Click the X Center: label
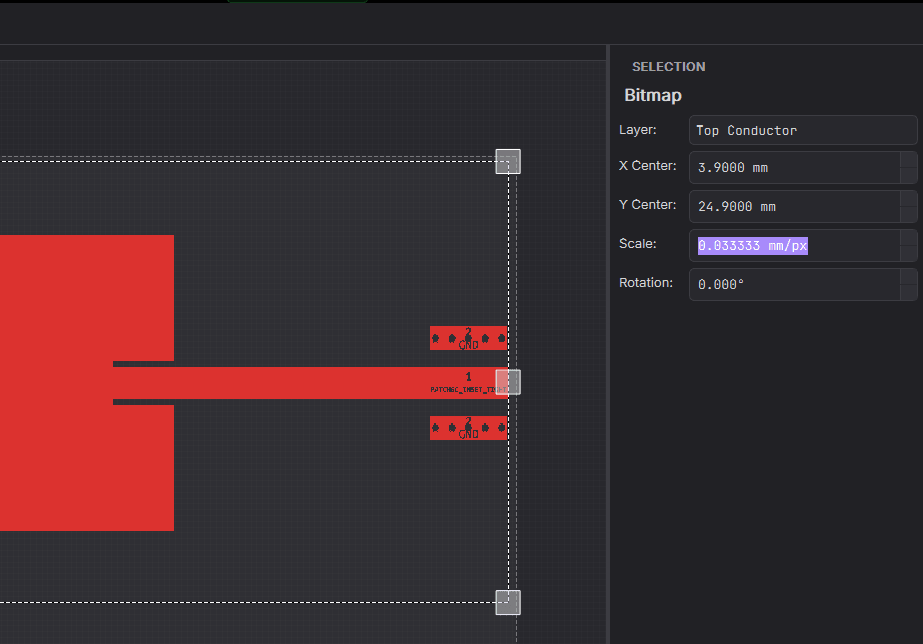 (x=648, y=166)
